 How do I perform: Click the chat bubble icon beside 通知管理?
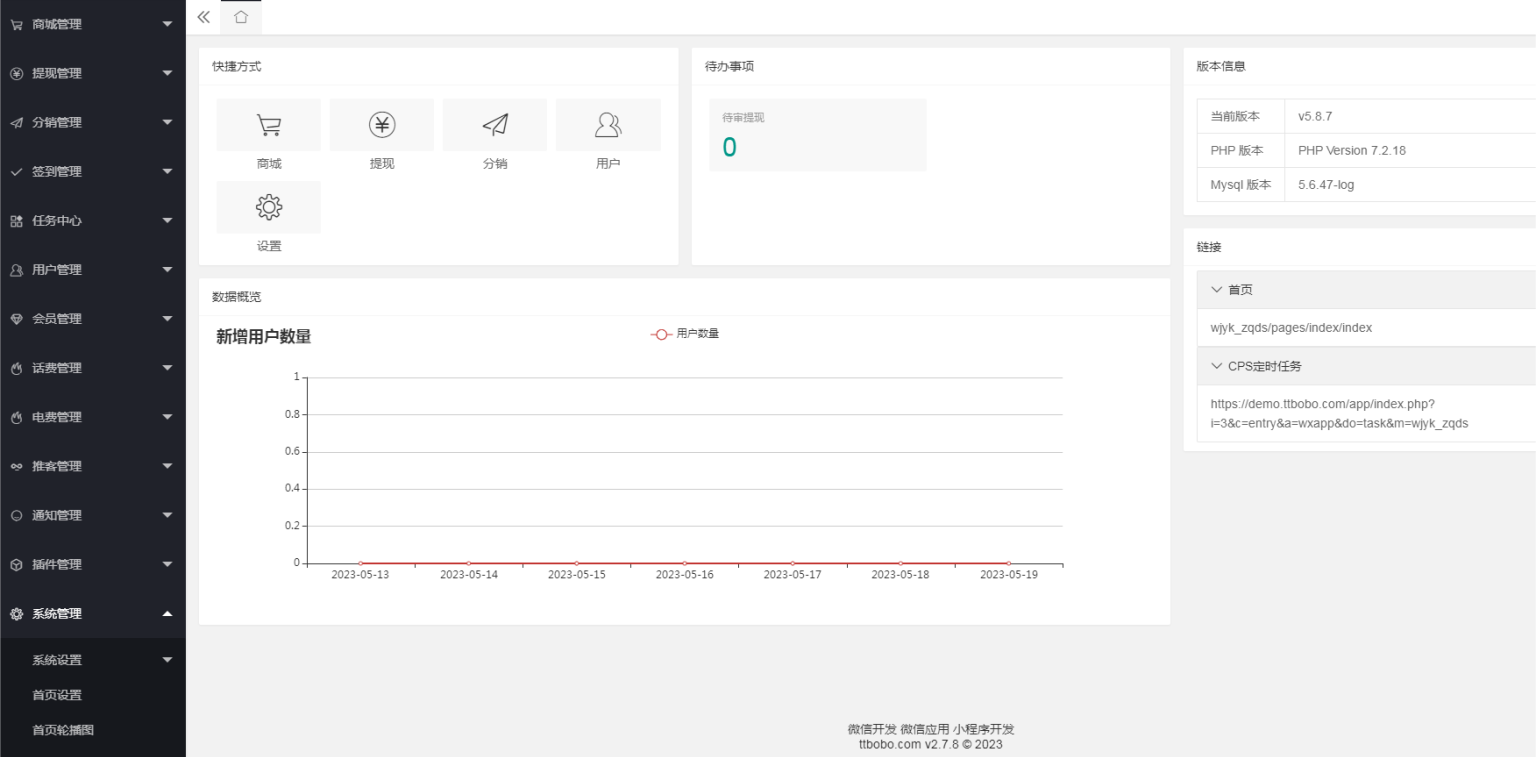16,516
